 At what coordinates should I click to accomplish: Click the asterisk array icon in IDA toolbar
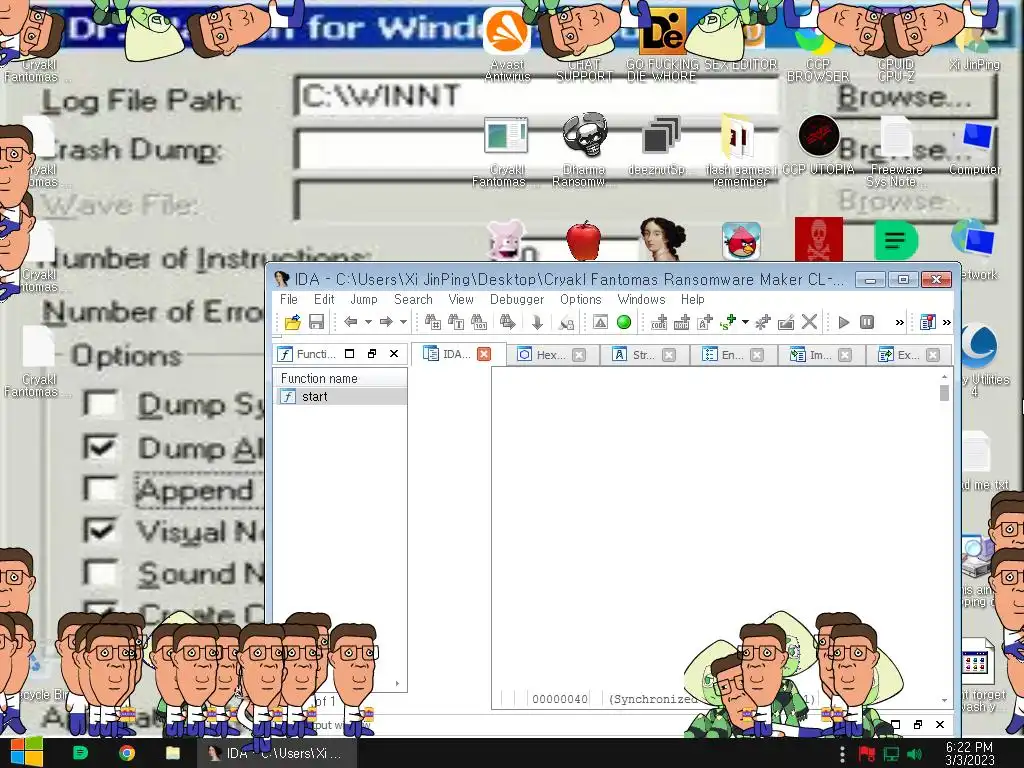[762, 322]
